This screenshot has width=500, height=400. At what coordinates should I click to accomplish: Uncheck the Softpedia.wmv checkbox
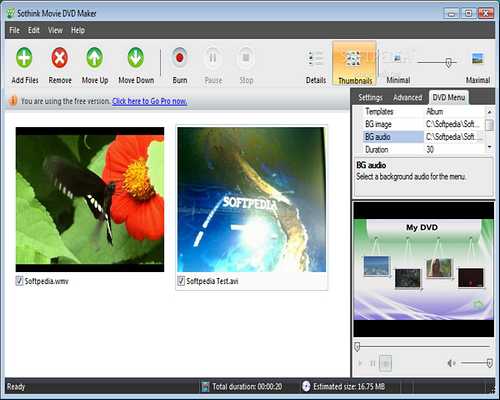(19, 281)
